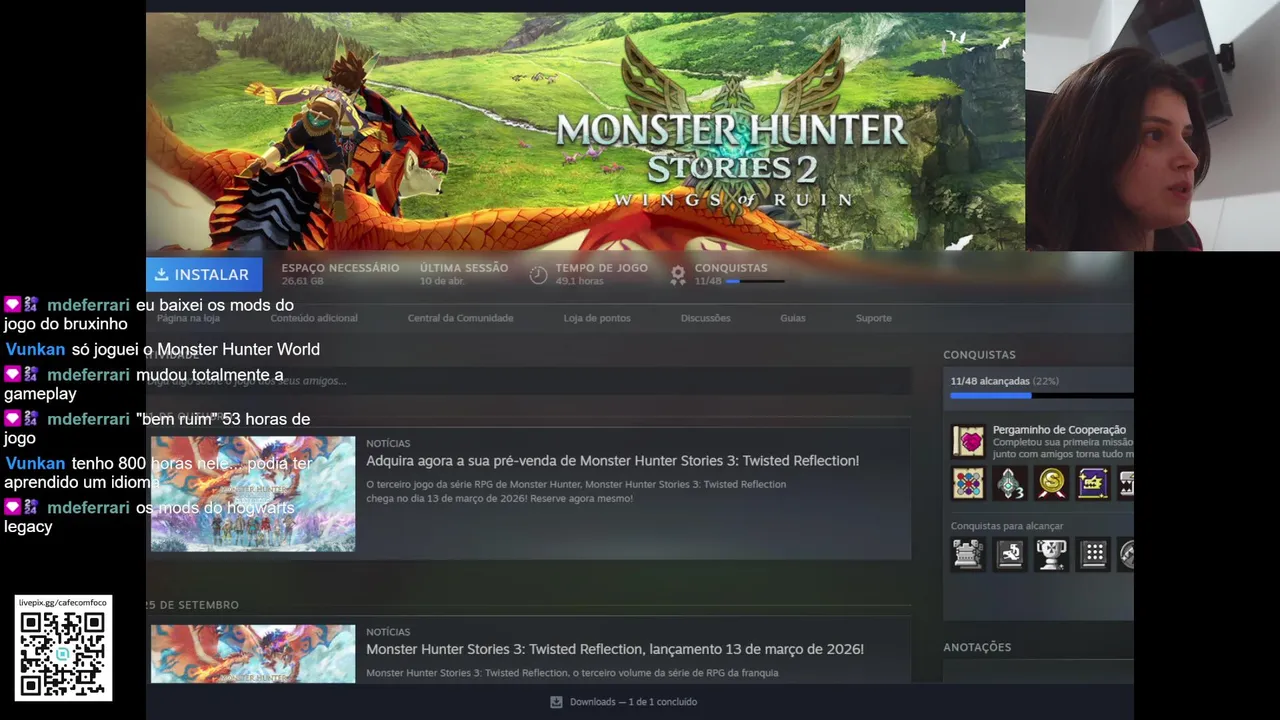Screen dimensions: 1280x720
Task: Click the stone with number 3 achievement
Action: (1010, 483)
